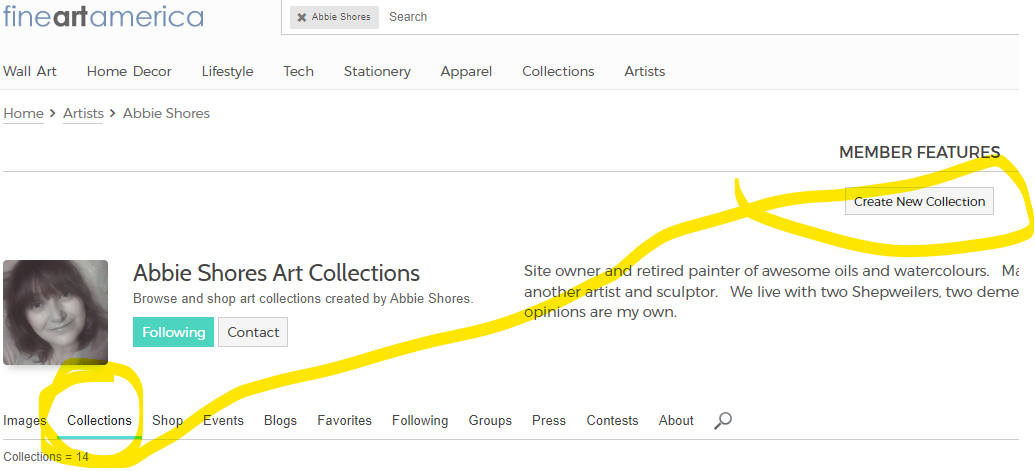Switch to the Favorites tab
Image resolution: width=1035 pixels, height=471 pixels.
[345, 420]
